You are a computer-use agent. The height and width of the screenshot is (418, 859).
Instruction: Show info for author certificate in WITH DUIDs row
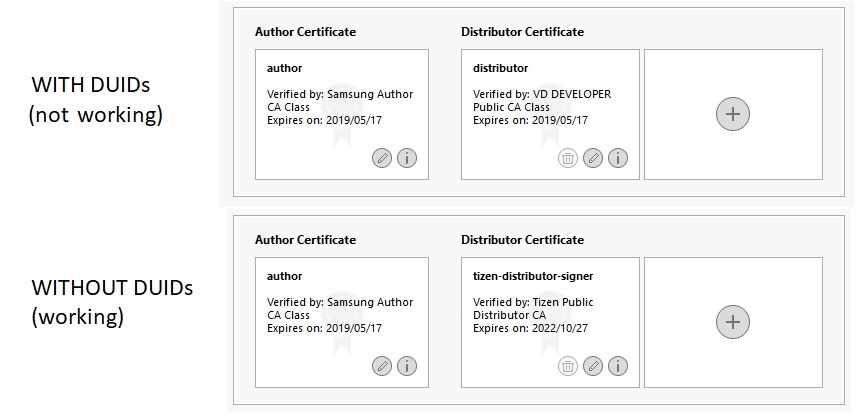tap(407, 158)
